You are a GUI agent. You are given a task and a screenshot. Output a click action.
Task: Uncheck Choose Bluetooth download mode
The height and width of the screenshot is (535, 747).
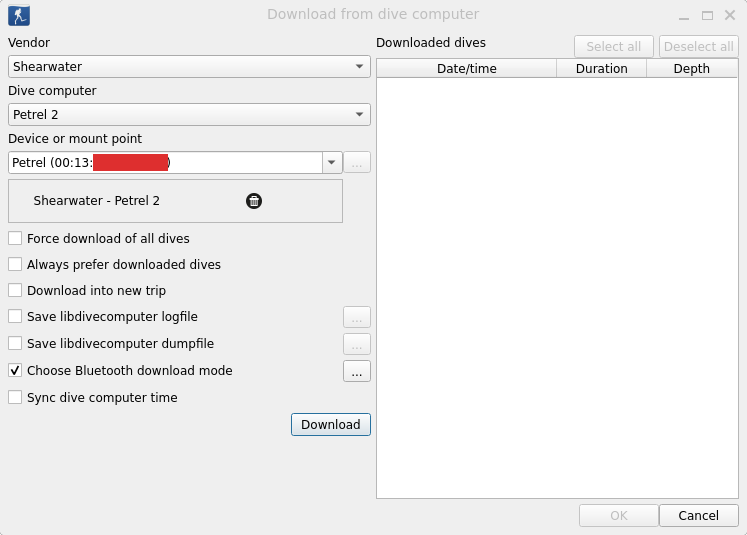15,371
